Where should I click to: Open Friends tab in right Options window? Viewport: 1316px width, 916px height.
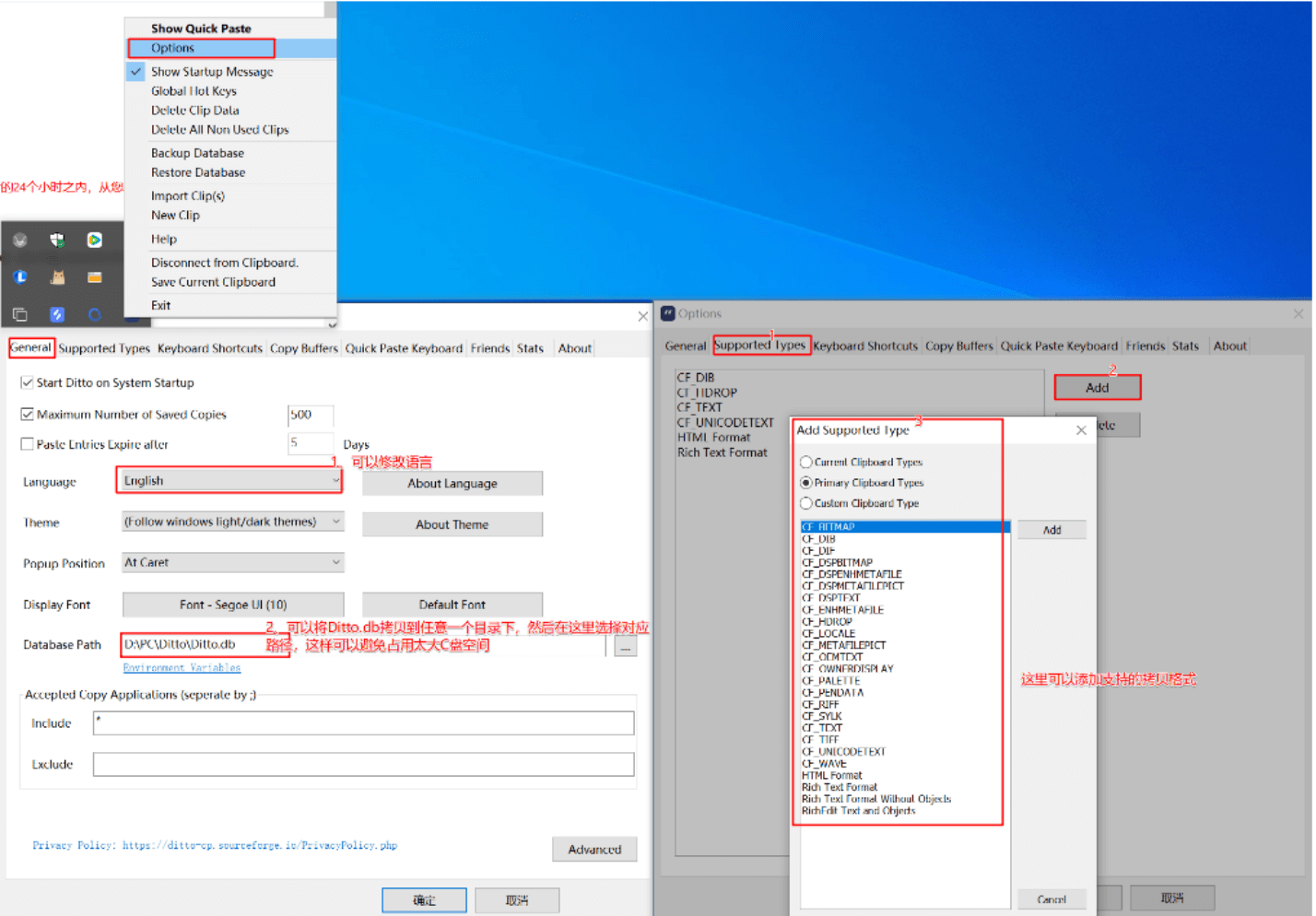click(x=1146, y=346)
